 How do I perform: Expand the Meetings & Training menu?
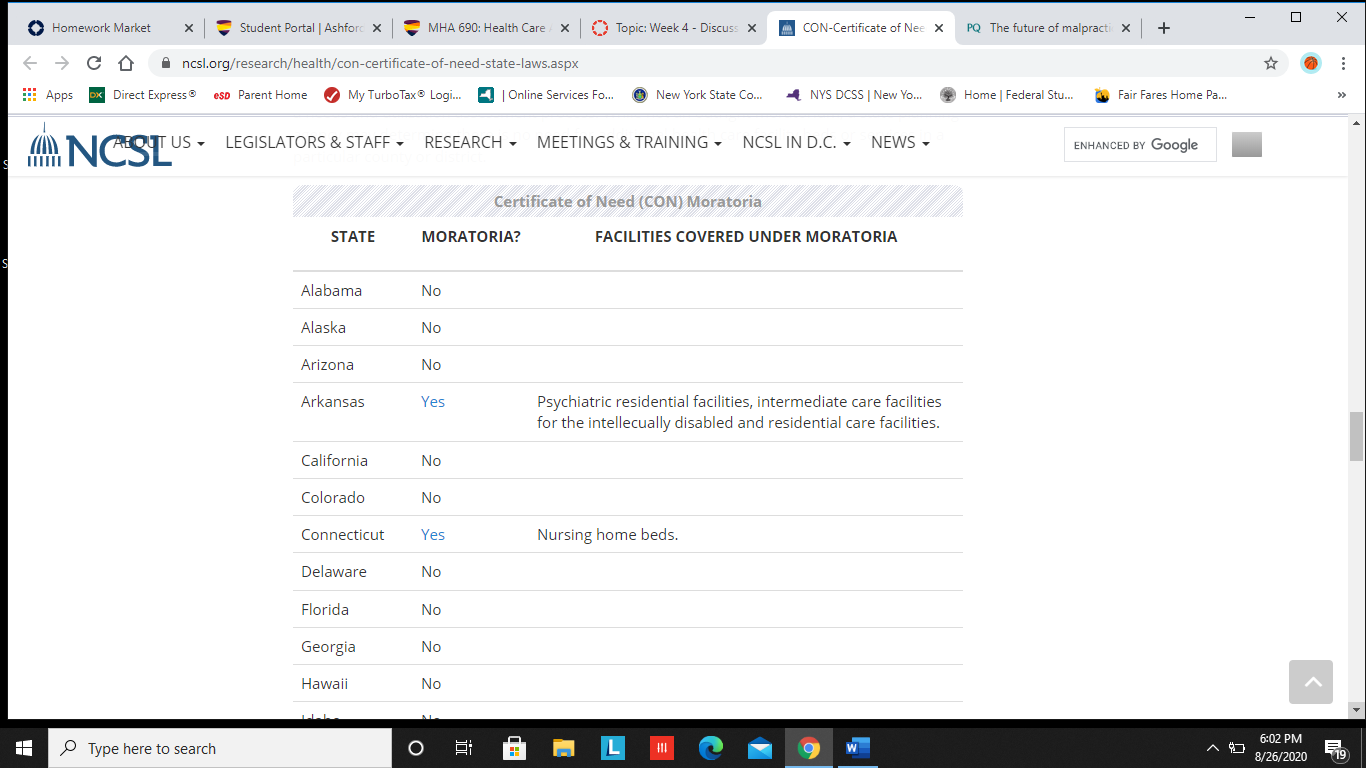629,143
